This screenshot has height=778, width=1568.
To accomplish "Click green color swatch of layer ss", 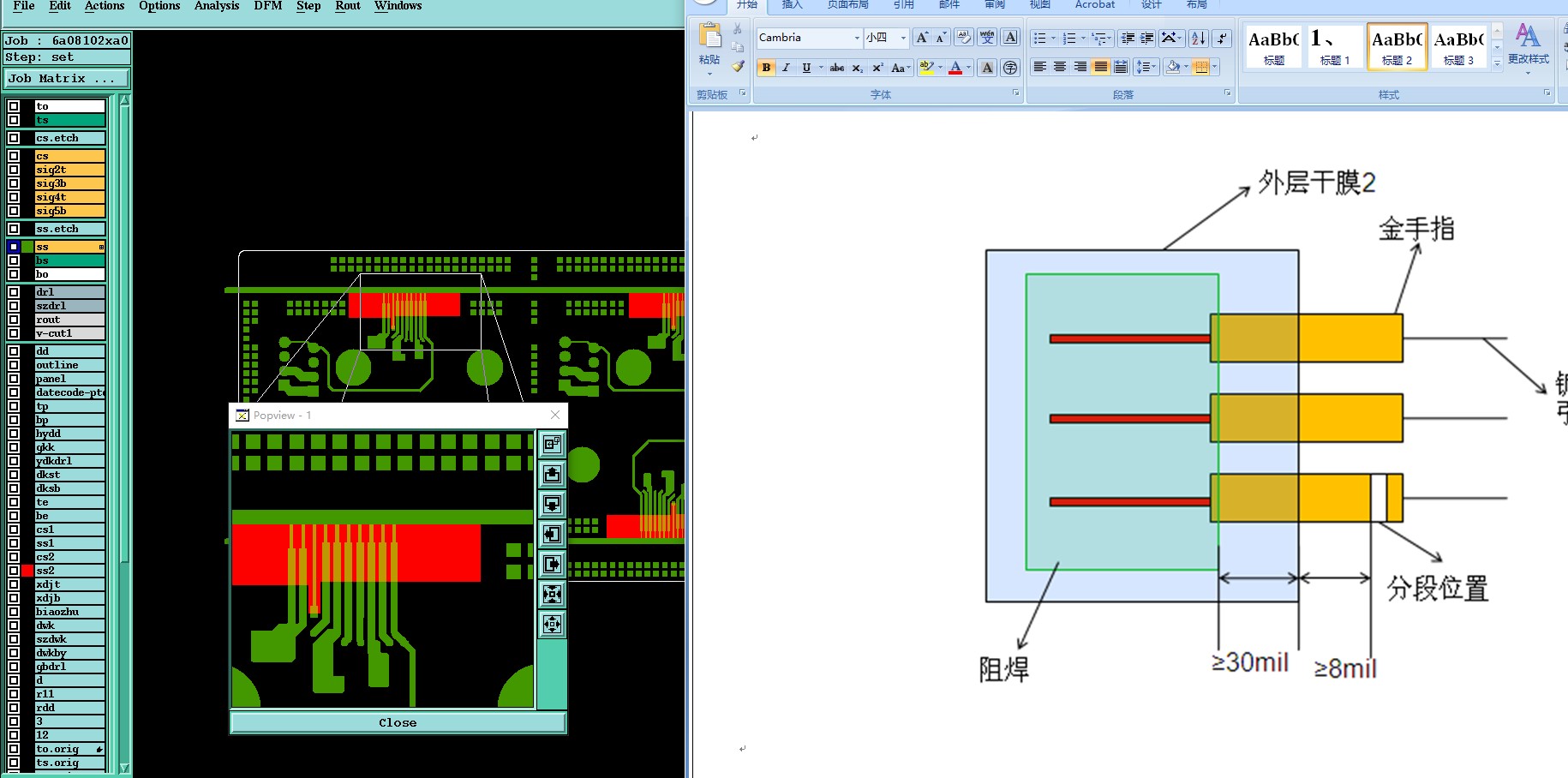I will pyautogui.click(x=27, y=247).
